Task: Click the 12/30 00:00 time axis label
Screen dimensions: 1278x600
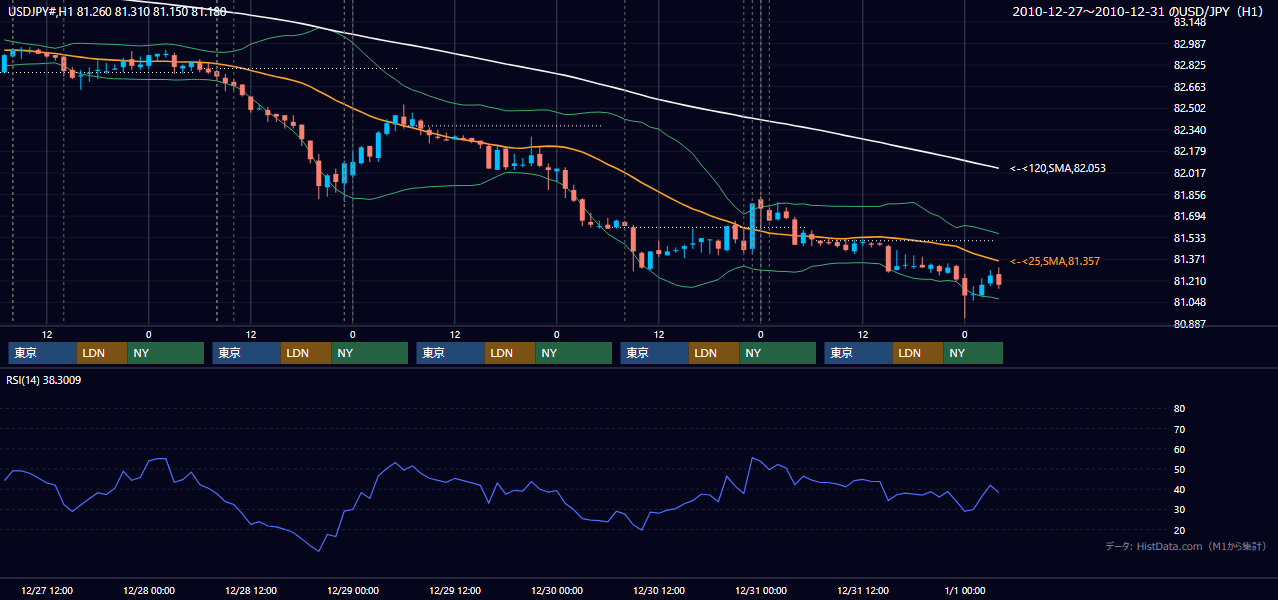Action: (x=556, y=590)
